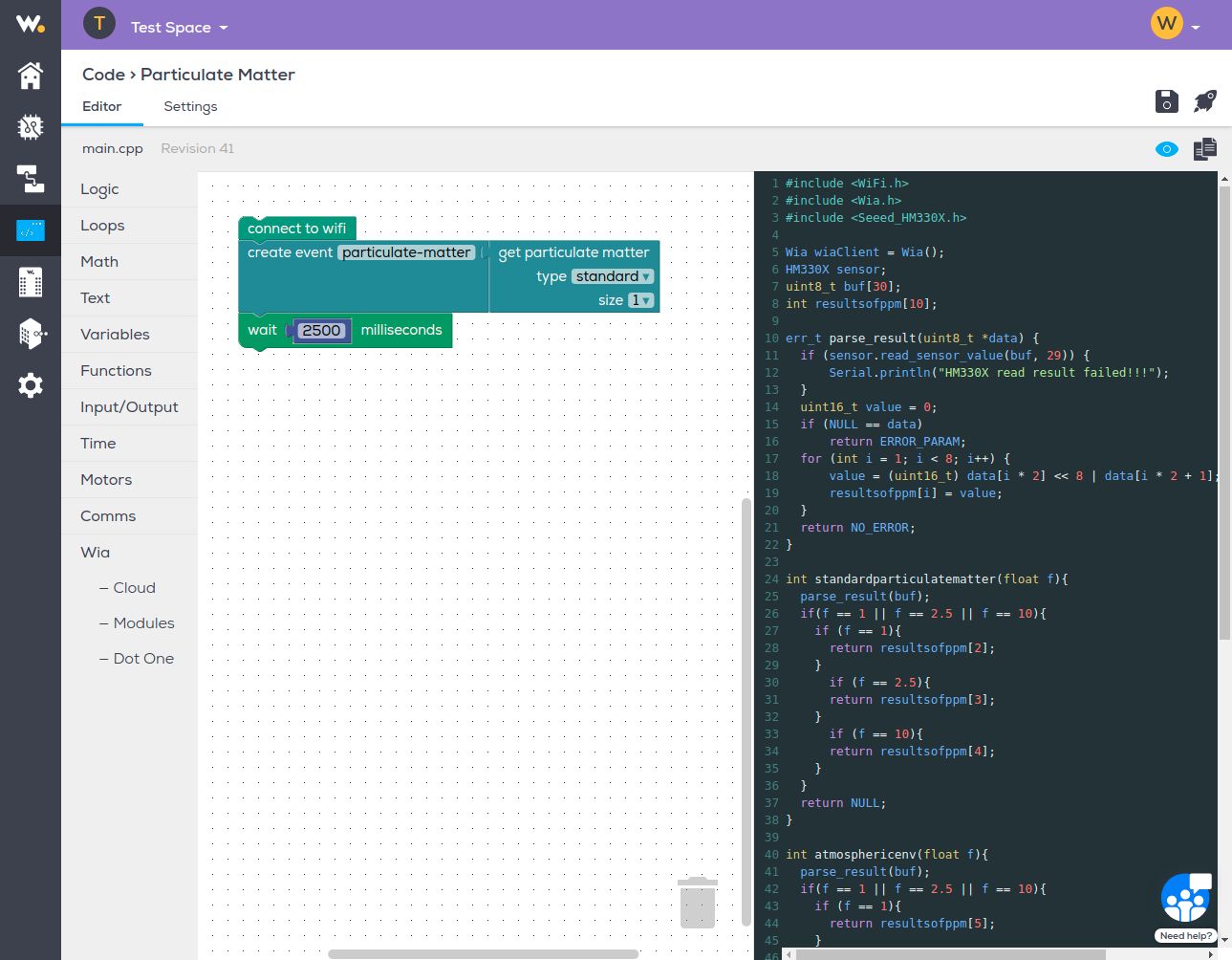
Task: Open the Need help chat widget
Action: [1185, 906]
